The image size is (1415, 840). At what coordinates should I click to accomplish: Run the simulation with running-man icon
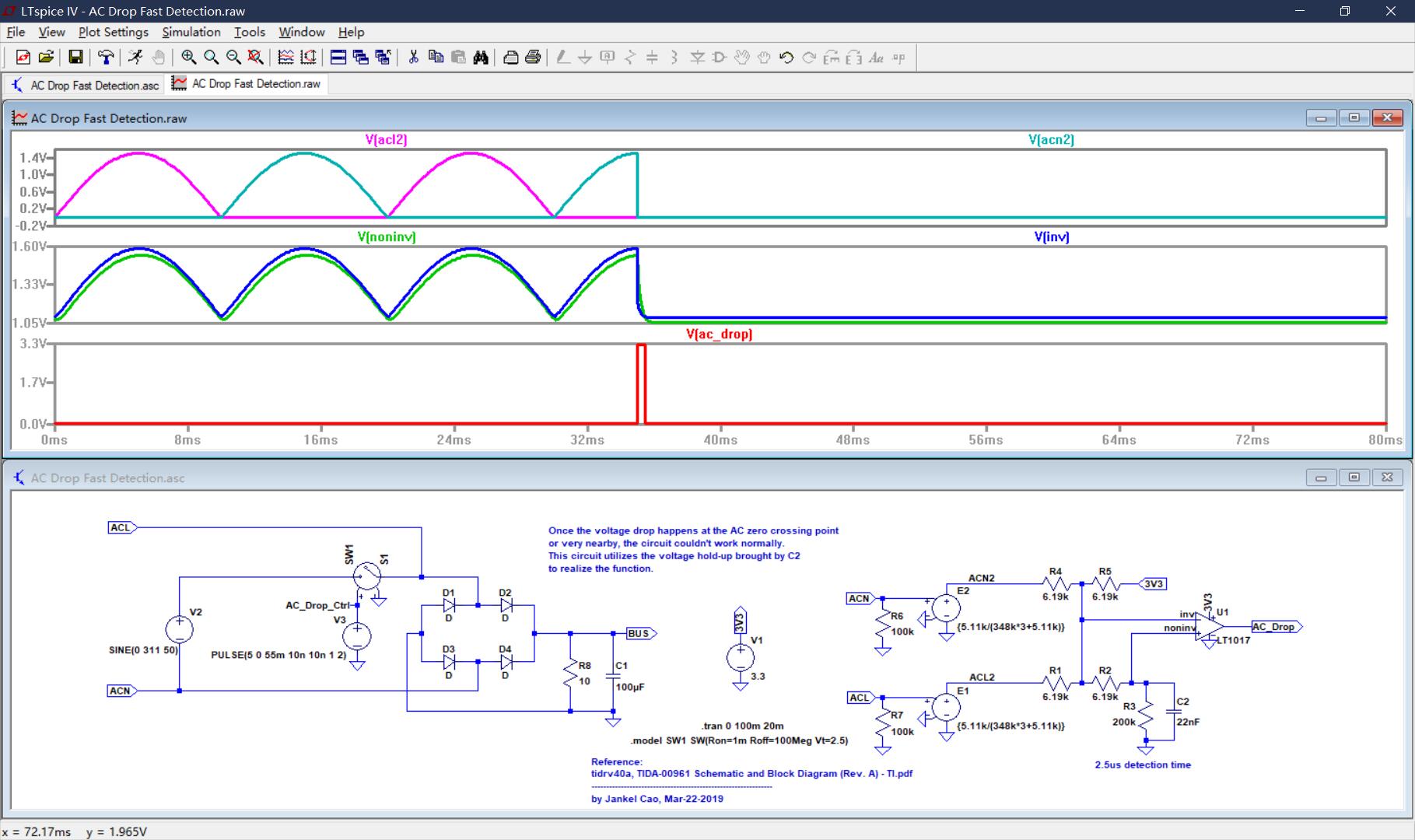coord(135,57)
